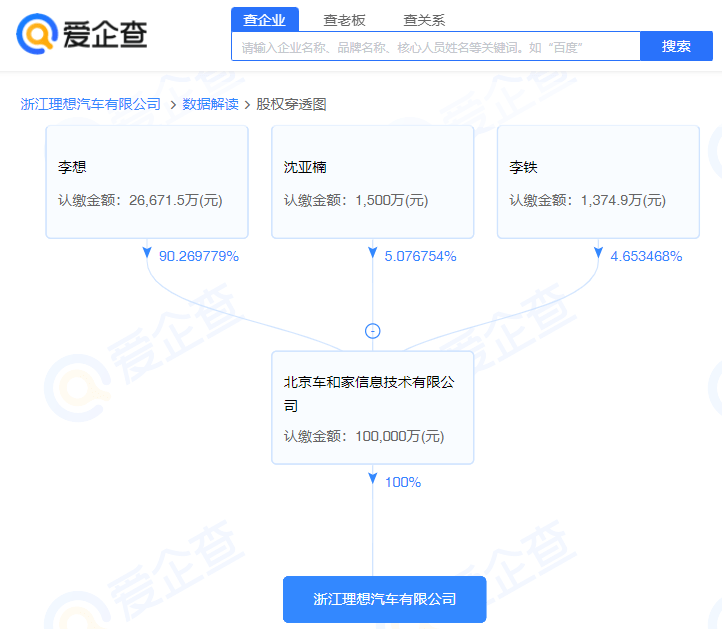Click the 5.076754% share label
The image size is (722, 629).
pos(420,256)
